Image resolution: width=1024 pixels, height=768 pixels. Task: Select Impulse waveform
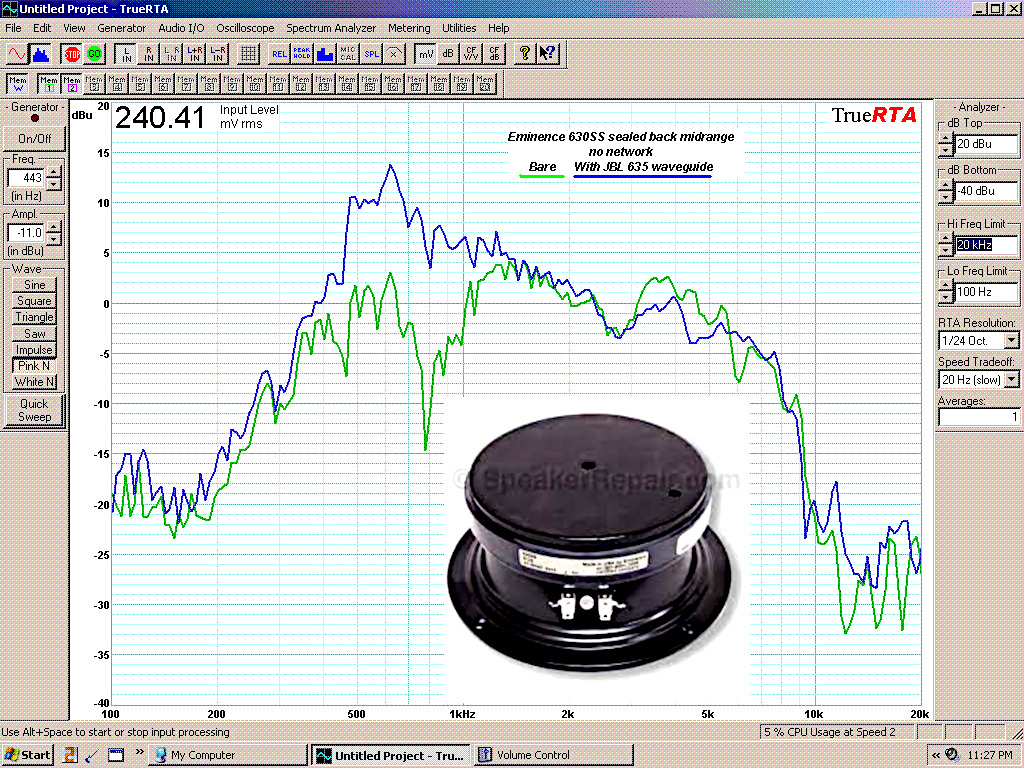tap(35, 350)
